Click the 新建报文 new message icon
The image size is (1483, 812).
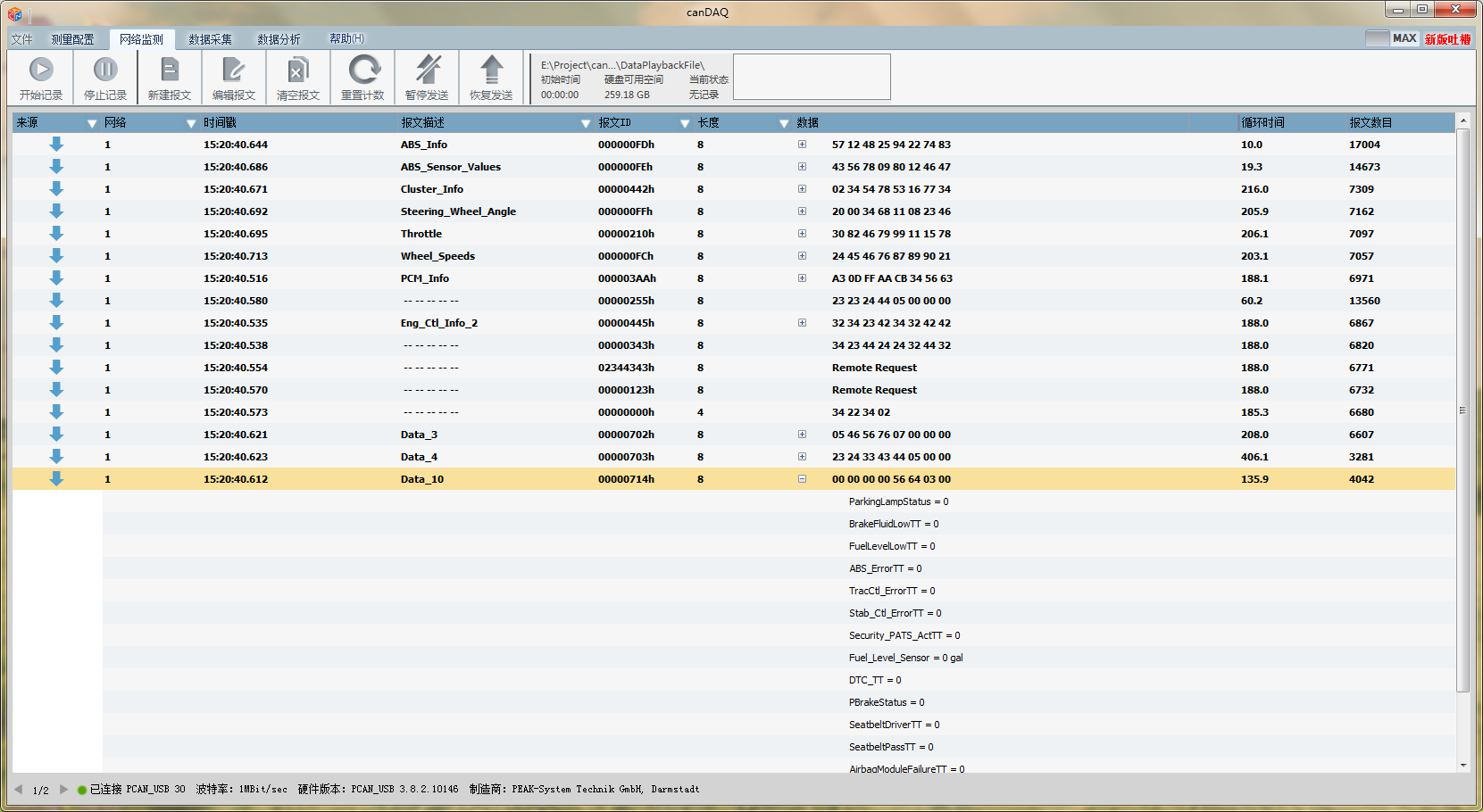170,70
